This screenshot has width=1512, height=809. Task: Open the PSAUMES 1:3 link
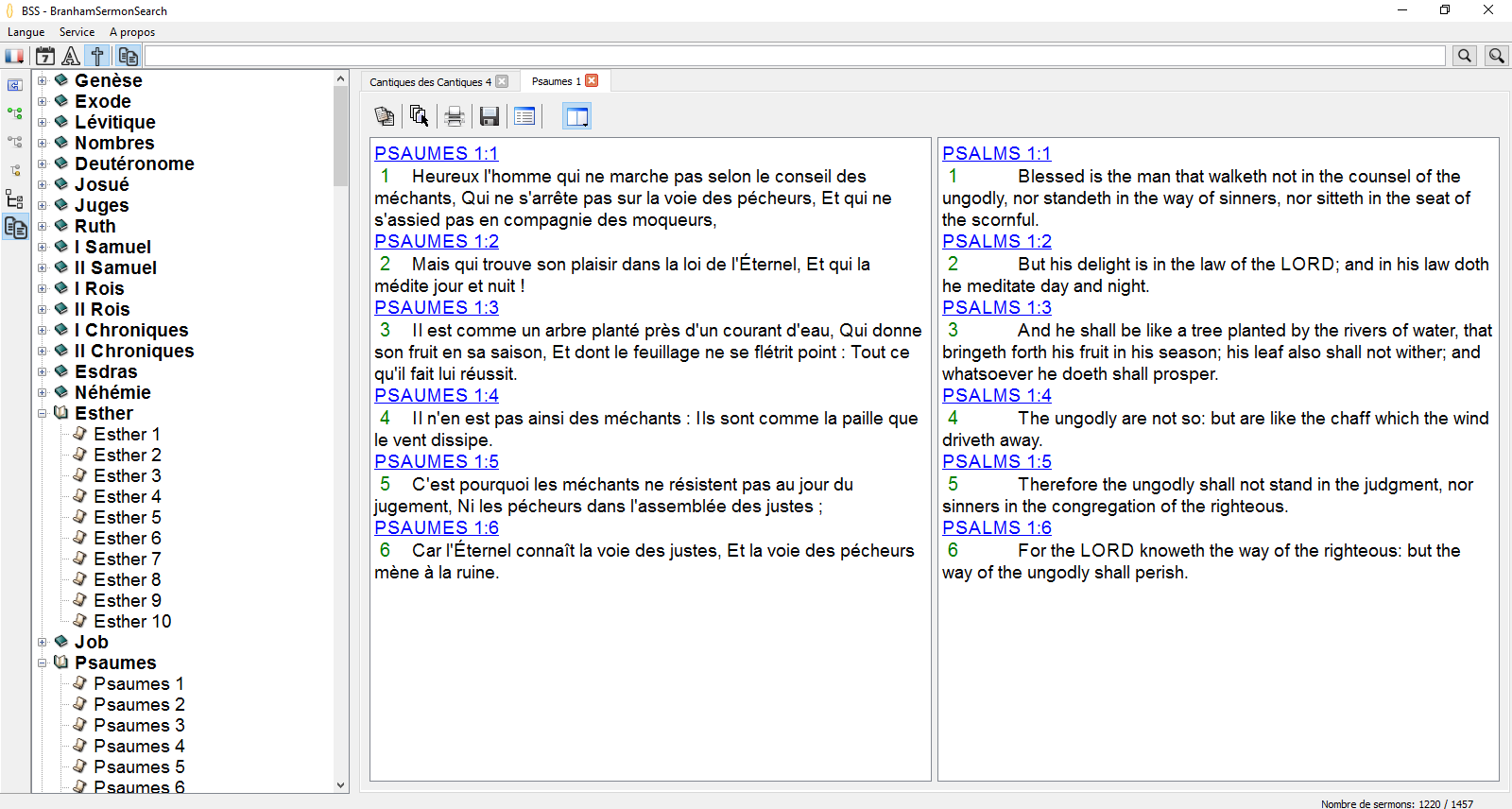click(437, 307)
